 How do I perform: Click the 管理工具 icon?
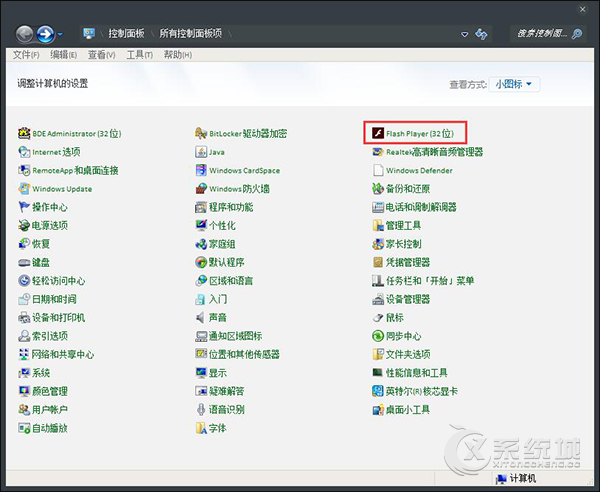click(378, 225)
